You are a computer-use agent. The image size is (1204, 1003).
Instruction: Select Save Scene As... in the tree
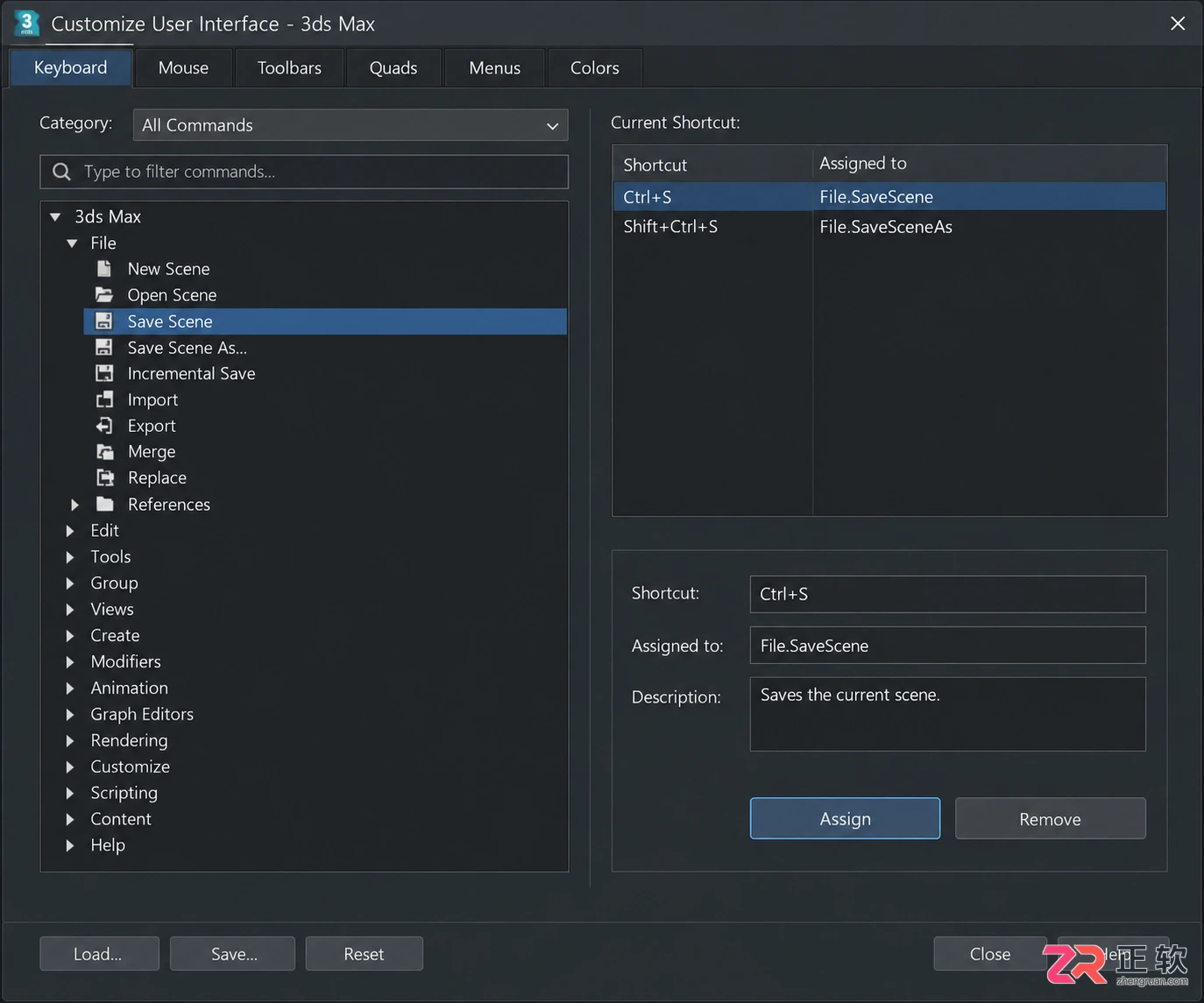point(188,348)
